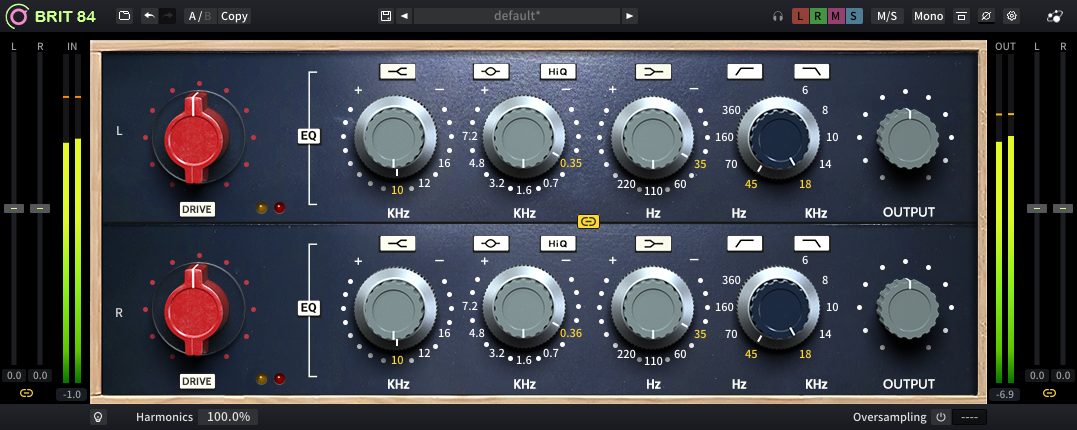Click the Copy button next to A/B
The width and height of the screenshot is (1077, 430).
(x=234, y=16)
